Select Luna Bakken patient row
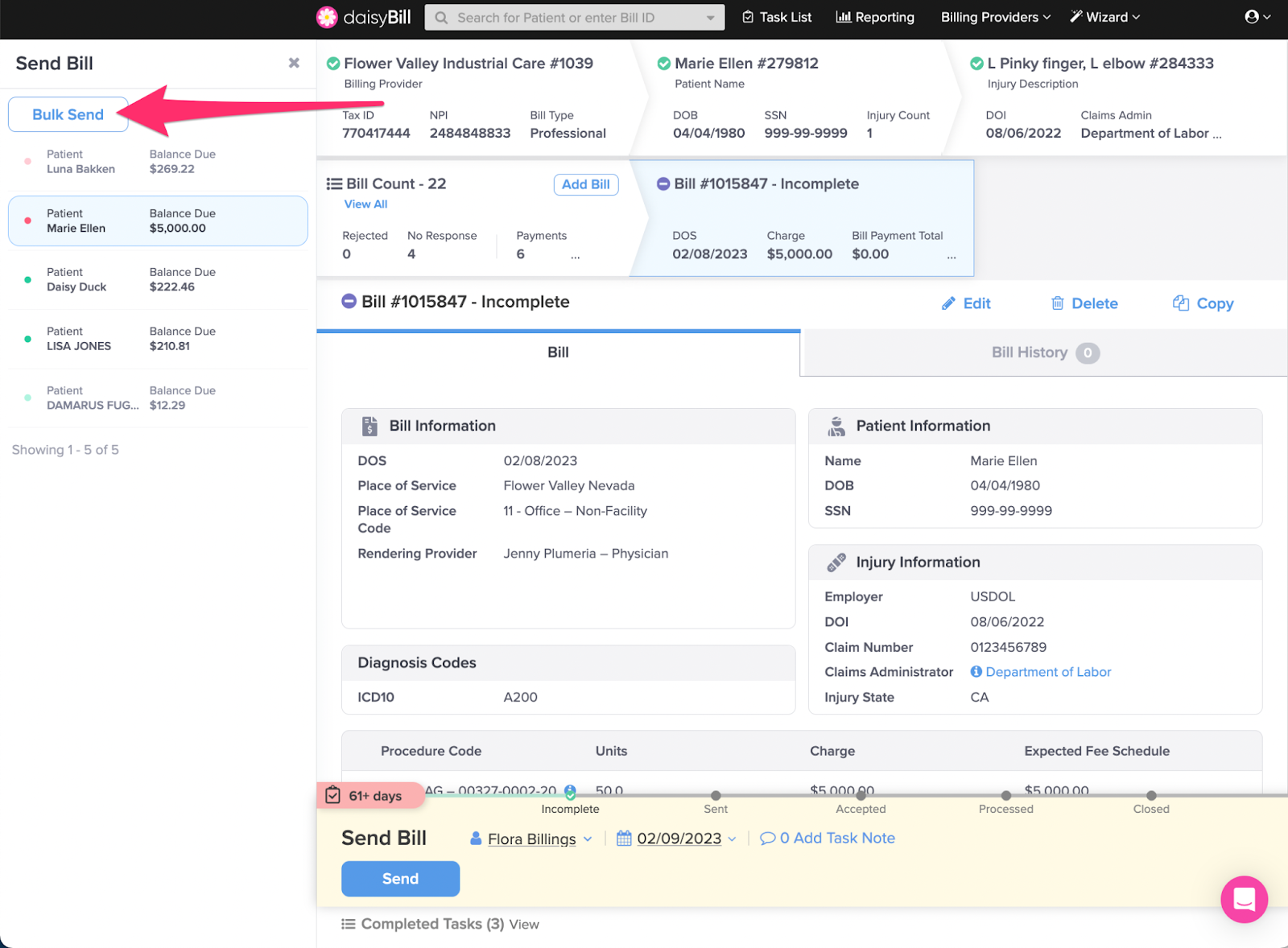Viewport: 1288px width, 948px height. [x=158, y=162]
